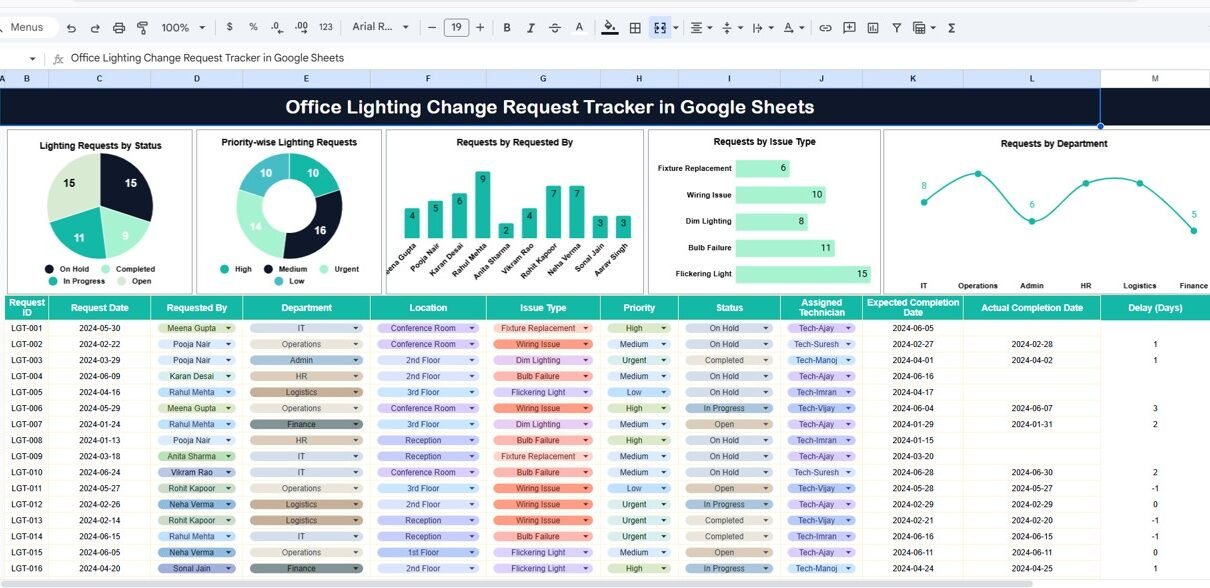Image resolution: width=1210 pixels, height=588 pixels.
Task: Select column header L
Action: [1031, 78]
